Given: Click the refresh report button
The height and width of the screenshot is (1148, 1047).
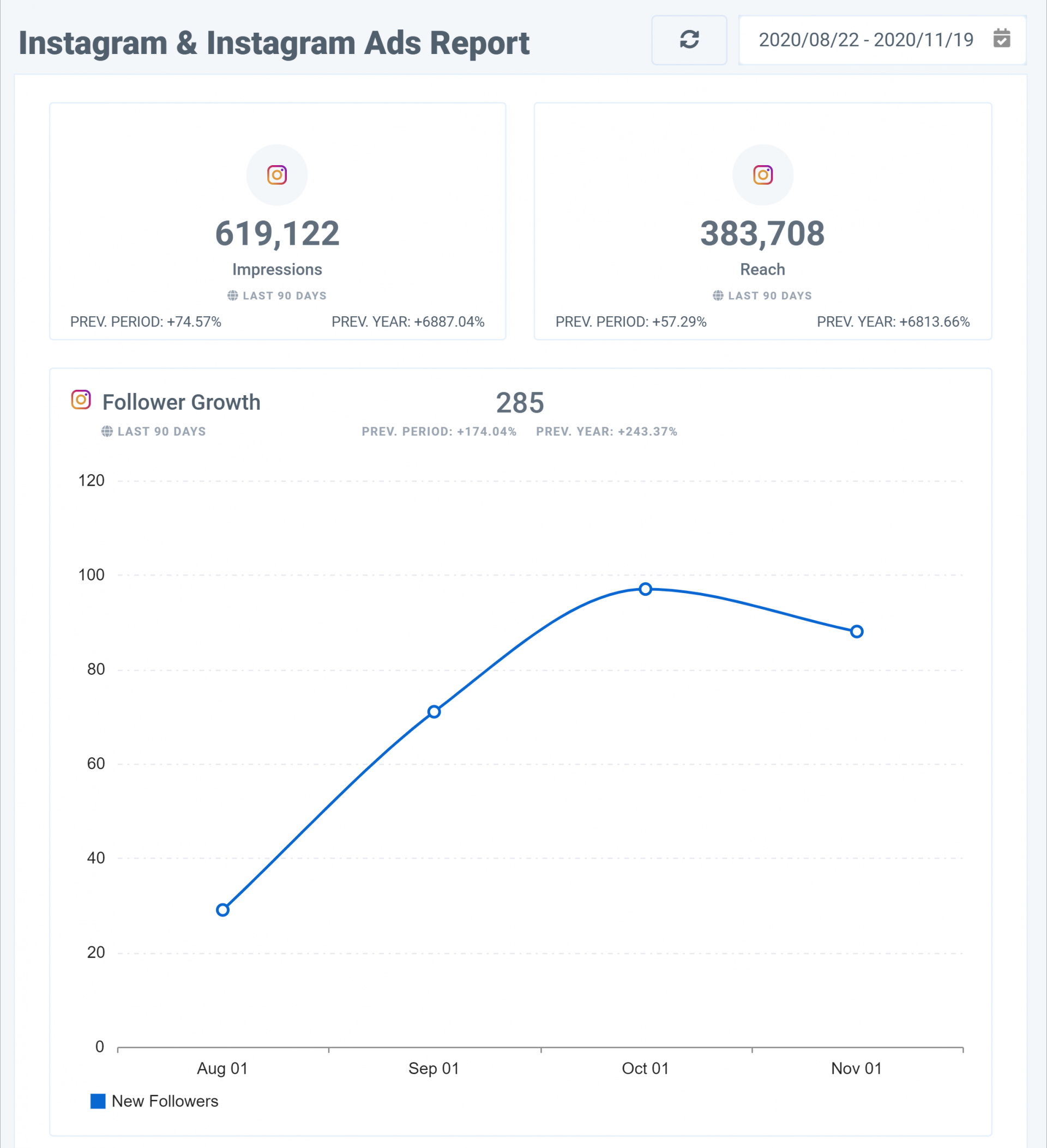Looking at the screenshot, I should (689, 40).
